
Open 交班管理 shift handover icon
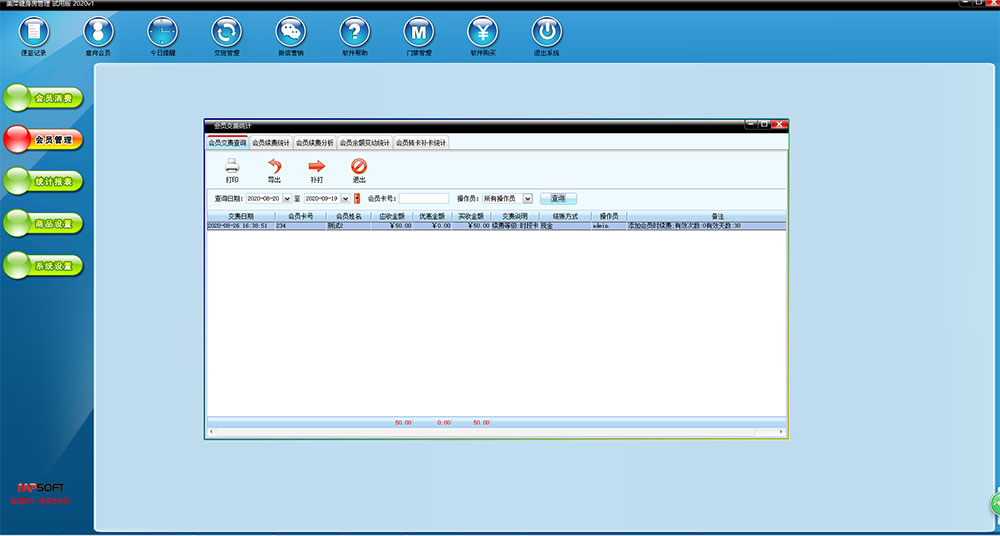click(x=226, y=32)
